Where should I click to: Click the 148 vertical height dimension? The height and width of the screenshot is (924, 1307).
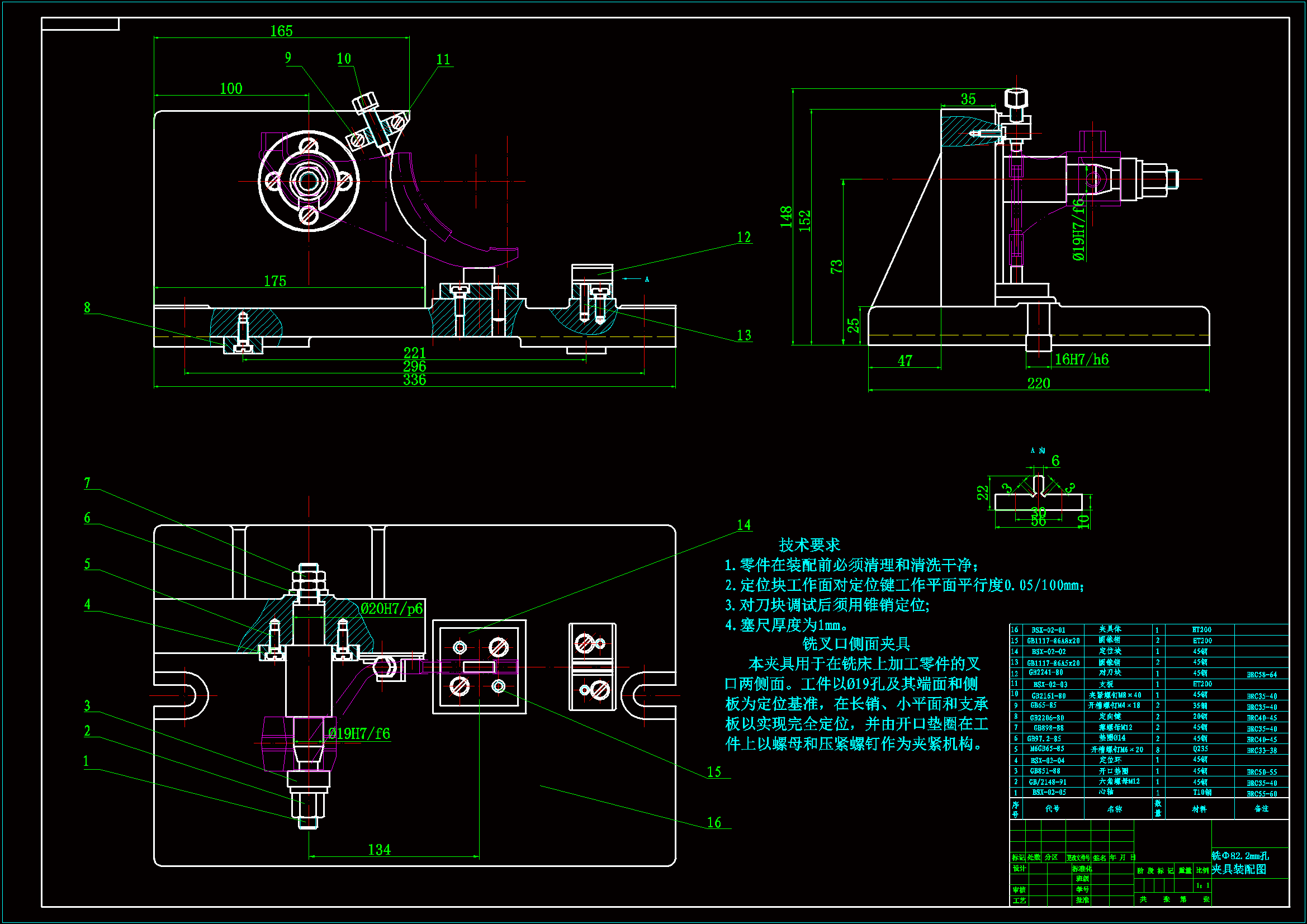point(786,217)
